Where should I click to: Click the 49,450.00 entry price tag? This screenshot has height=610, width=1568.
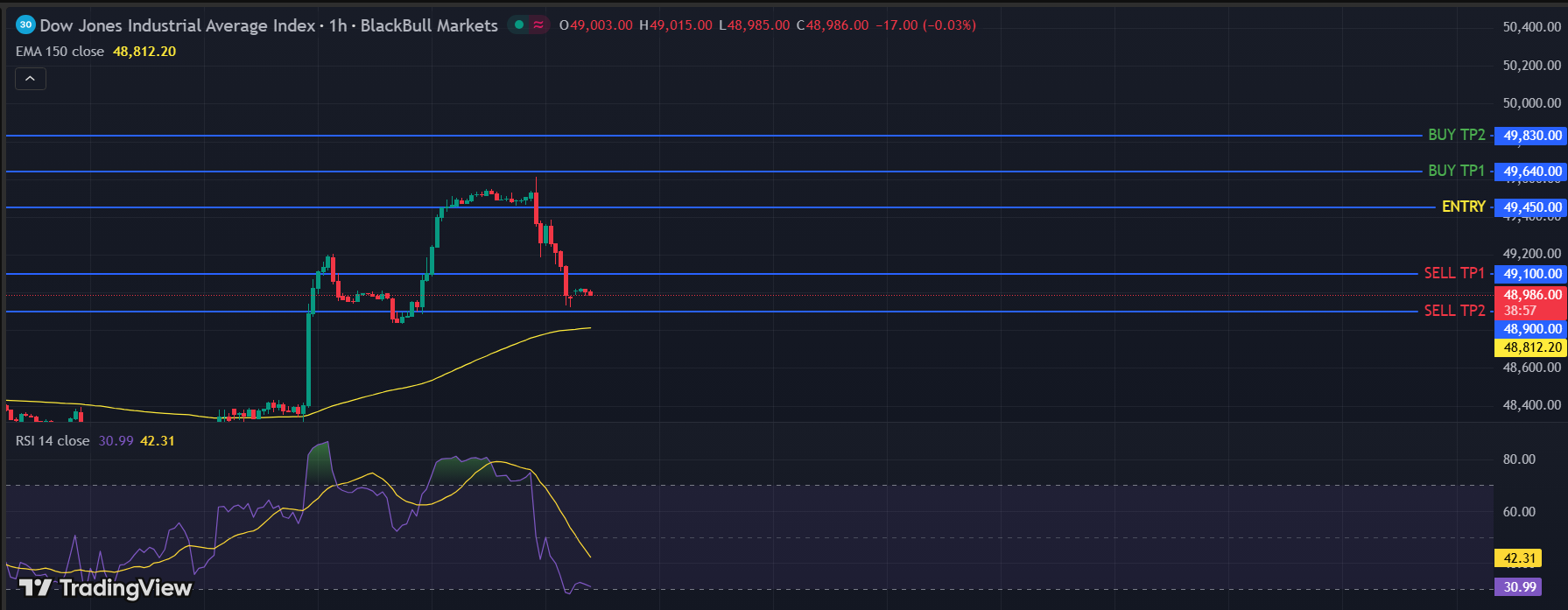(1531, 207)
